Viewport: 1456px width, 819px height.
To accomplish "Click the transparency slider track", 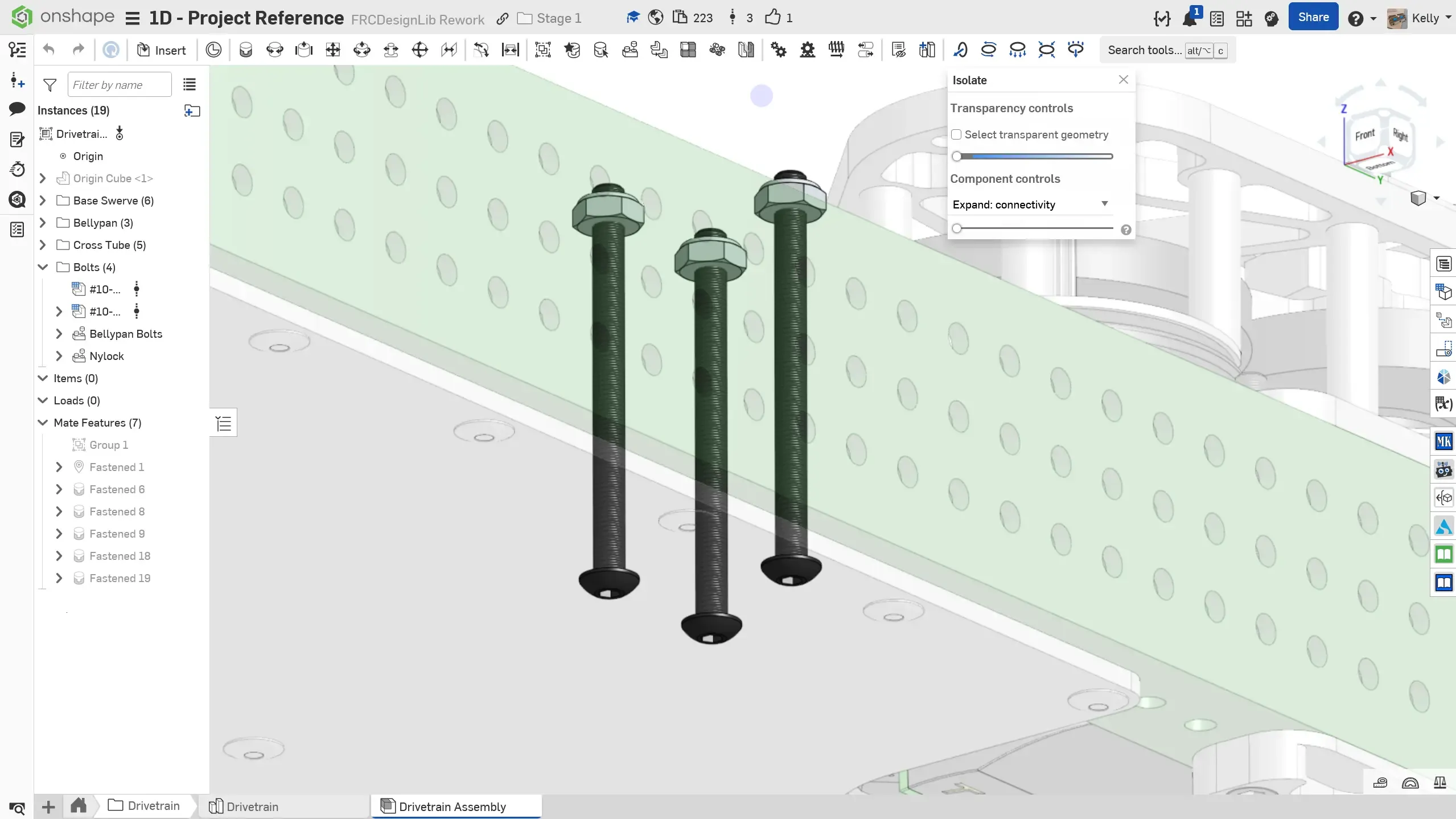I will click(1035, 156).
